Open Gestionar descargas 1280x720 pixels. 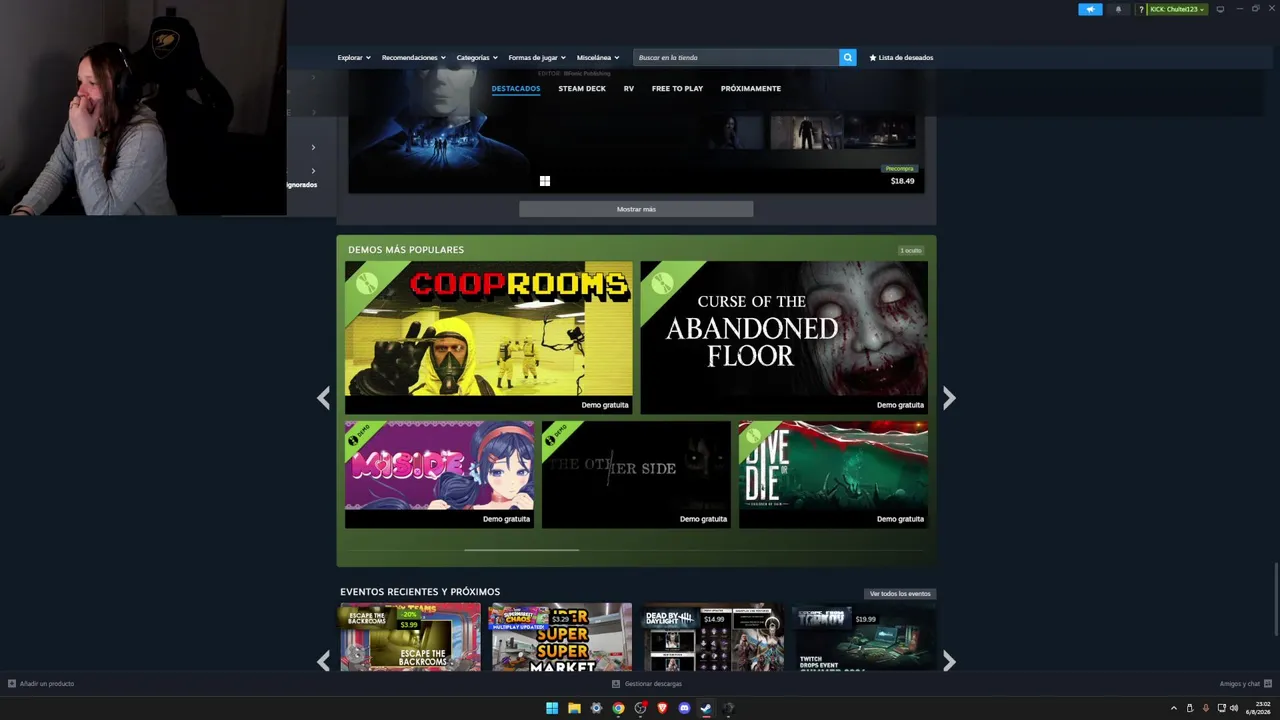pos(647,684)
